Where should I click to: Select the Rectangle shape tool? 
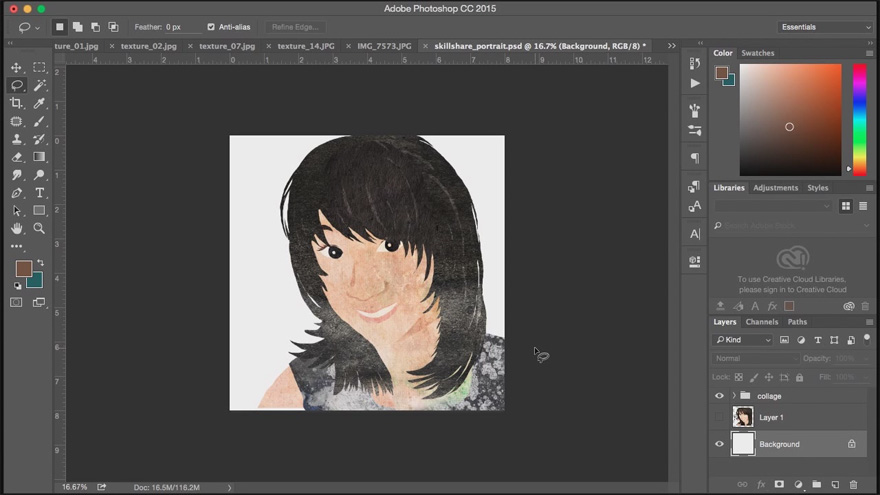coord(39,211)
